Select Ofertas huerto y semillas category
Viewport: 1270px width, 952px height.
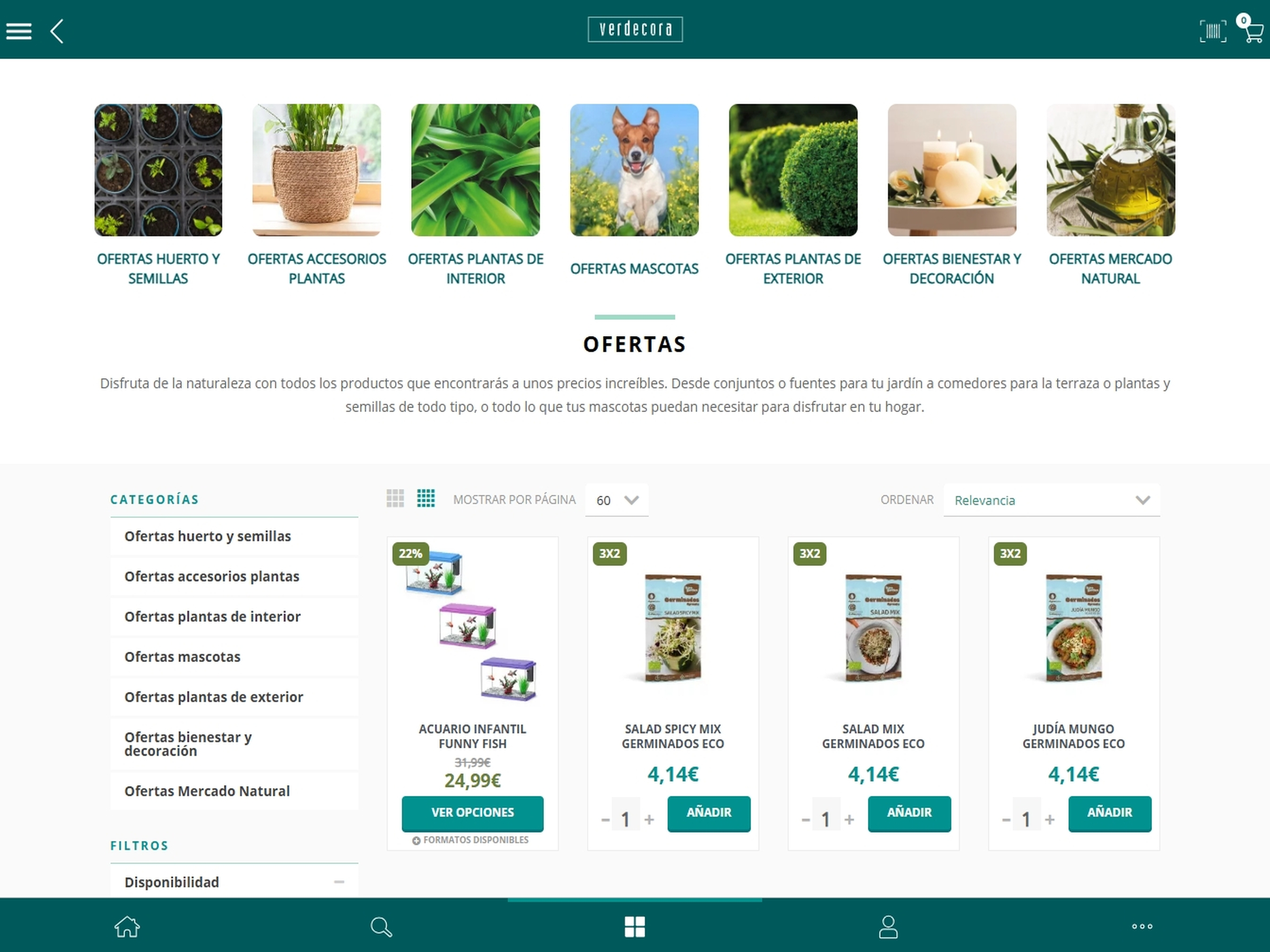tap(234, 536)
